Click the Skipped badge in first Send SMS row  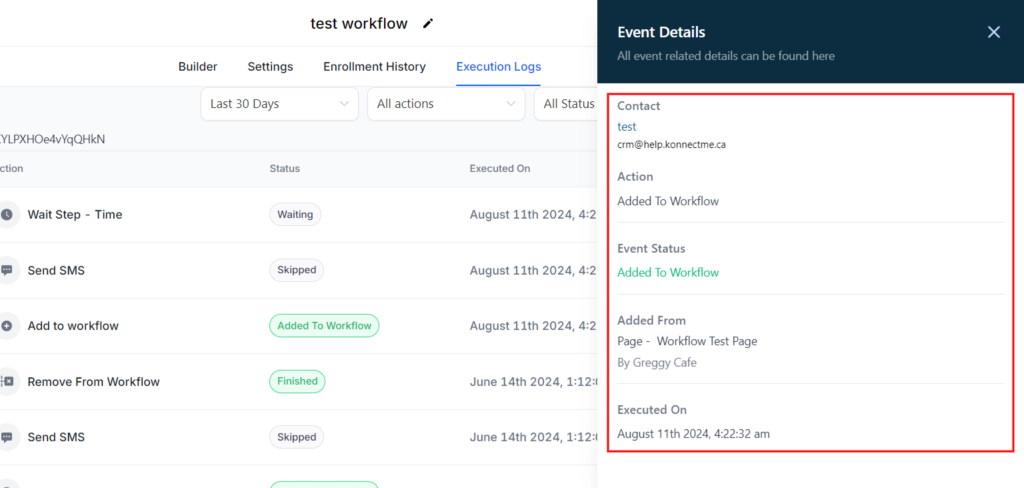(296, 270)
